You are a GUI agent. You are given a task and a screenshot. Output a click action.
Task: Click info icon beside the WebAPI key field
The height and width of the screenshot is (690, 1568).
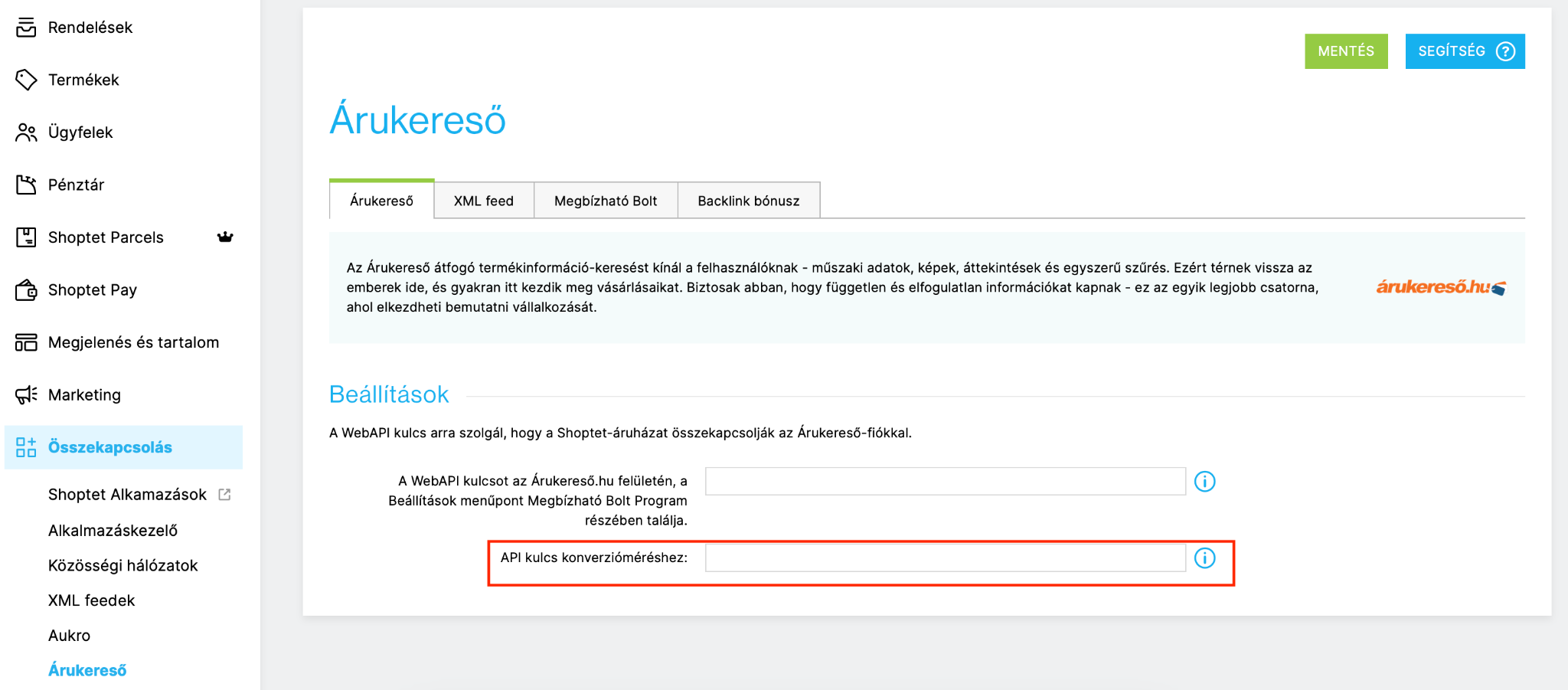click(1205, 482)
